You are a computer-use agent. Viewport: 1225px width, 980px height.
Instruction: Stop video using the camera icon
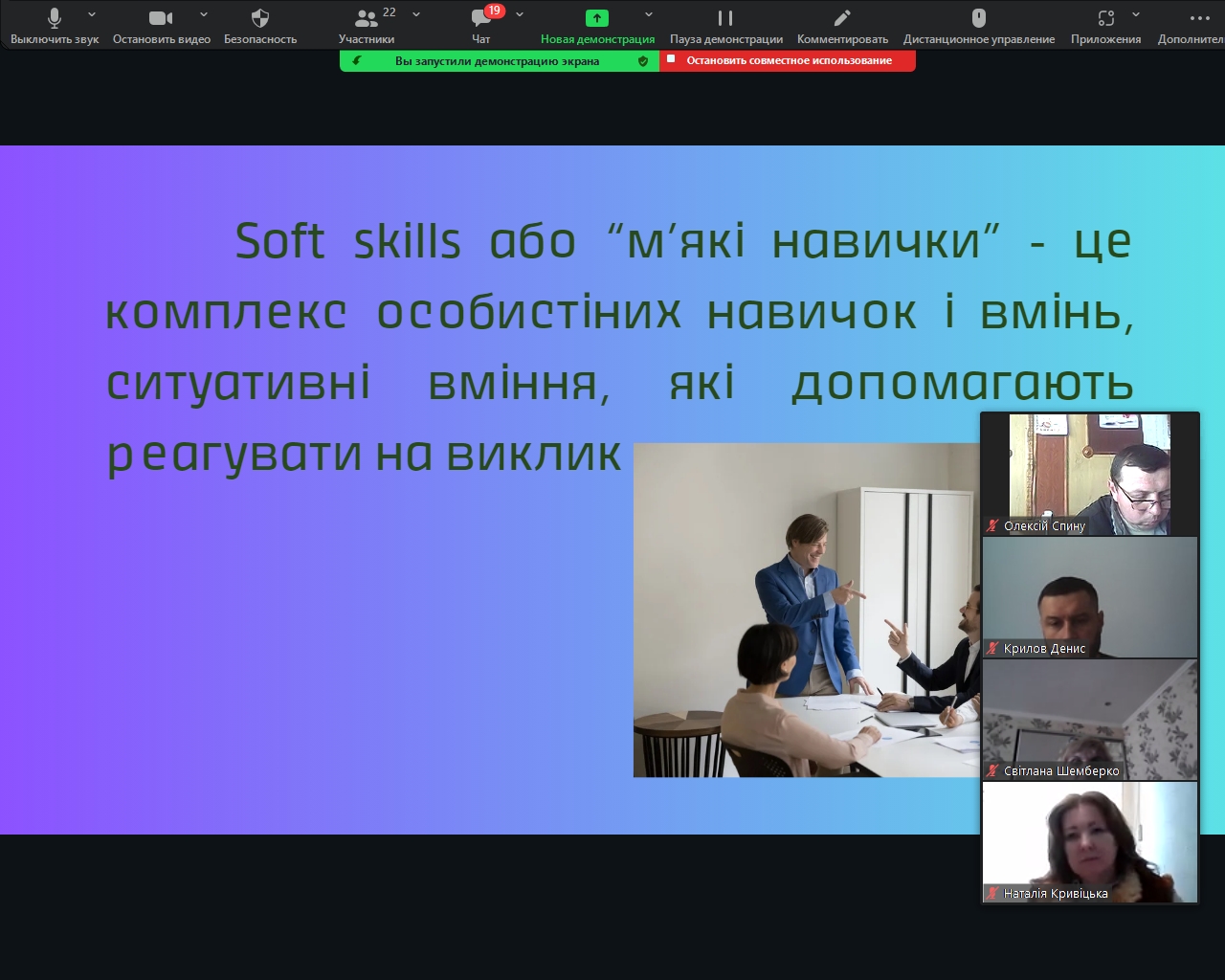point(161,26)
